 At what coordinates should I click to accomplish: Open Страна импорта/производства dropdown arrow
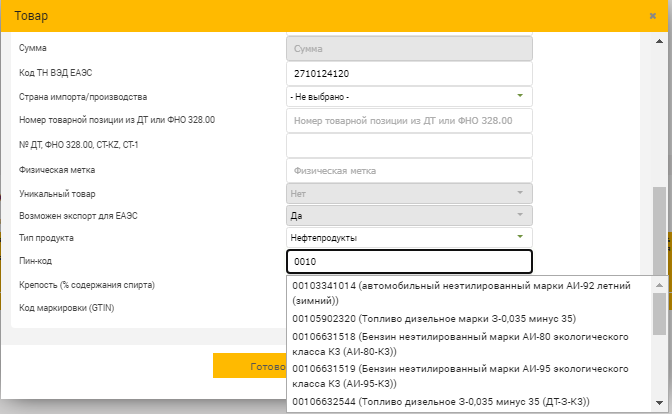(x=520, y=96)
